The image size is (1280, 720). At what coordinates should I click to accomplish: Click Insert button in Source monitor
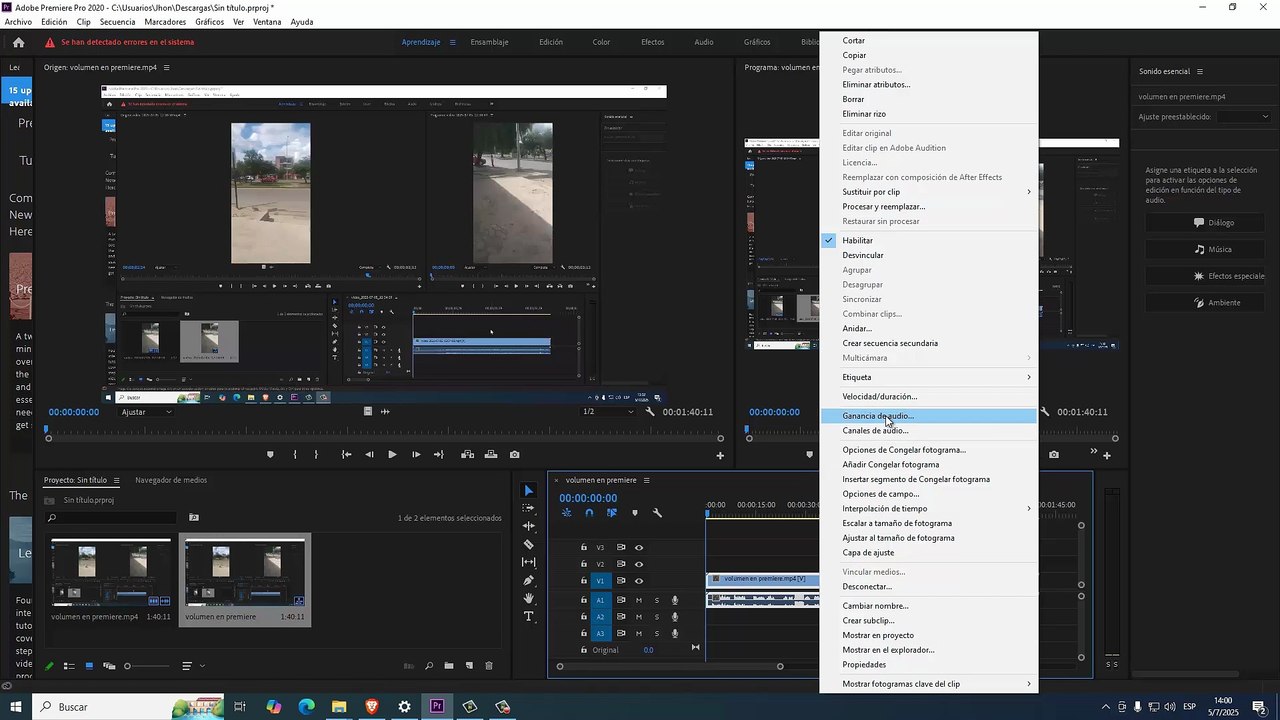[467, 455]
